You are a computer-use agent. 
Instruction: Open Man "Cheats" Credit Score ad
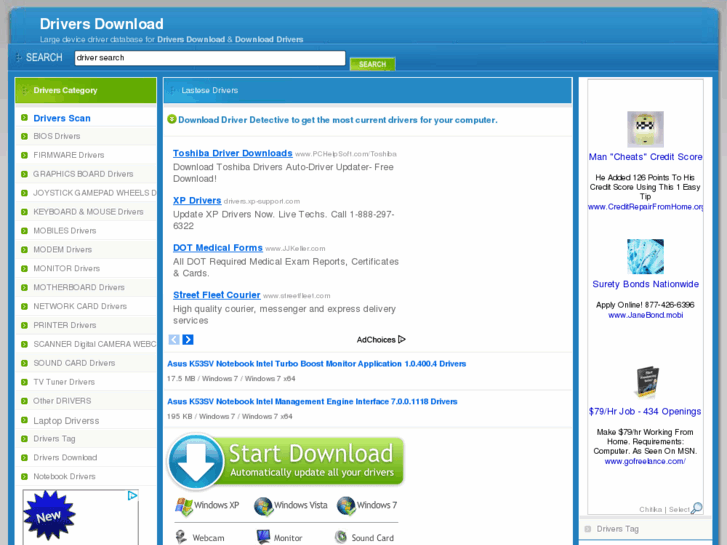pos(645,157)
